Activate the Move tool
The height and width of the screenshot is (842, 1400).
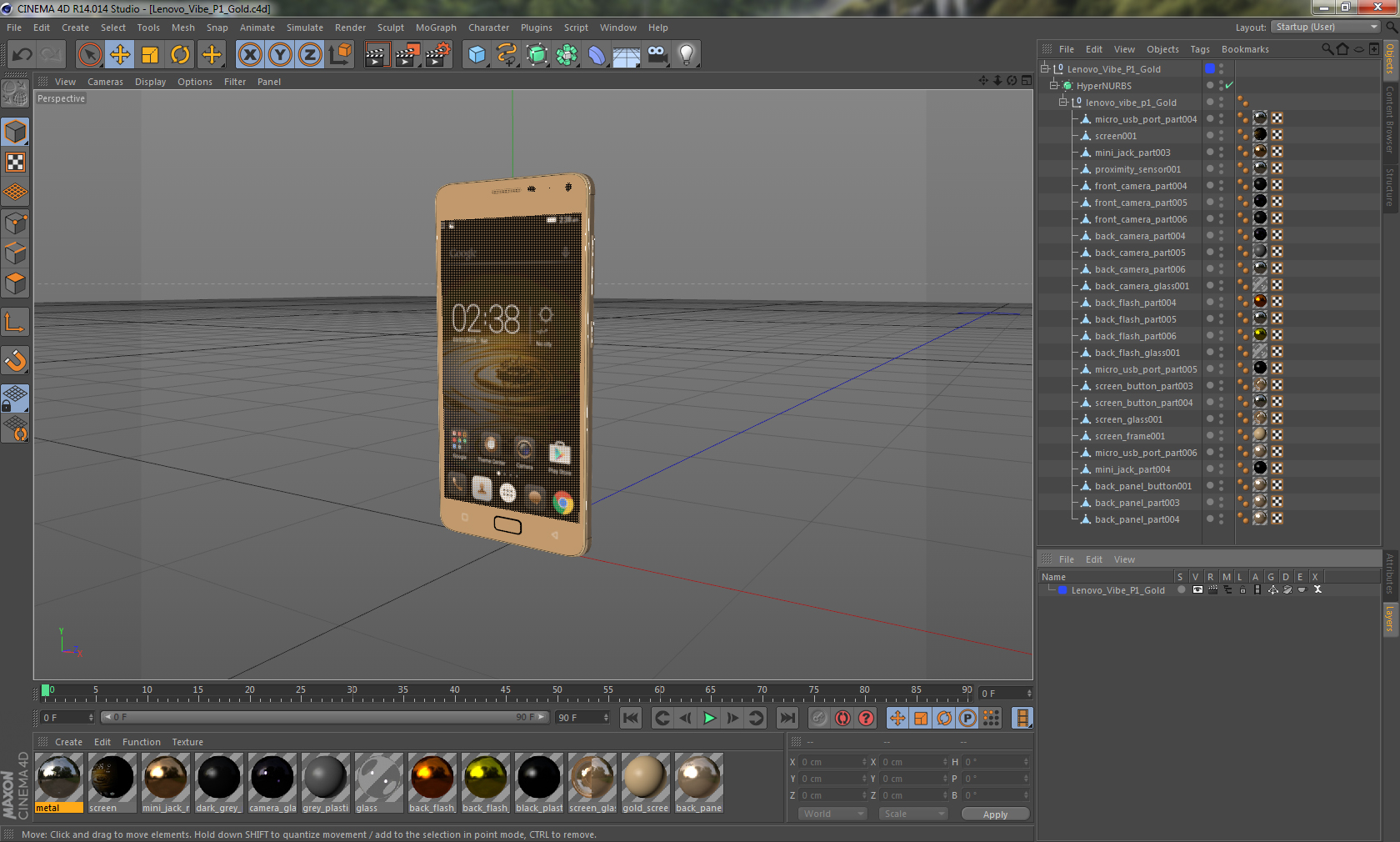[120, 55]
